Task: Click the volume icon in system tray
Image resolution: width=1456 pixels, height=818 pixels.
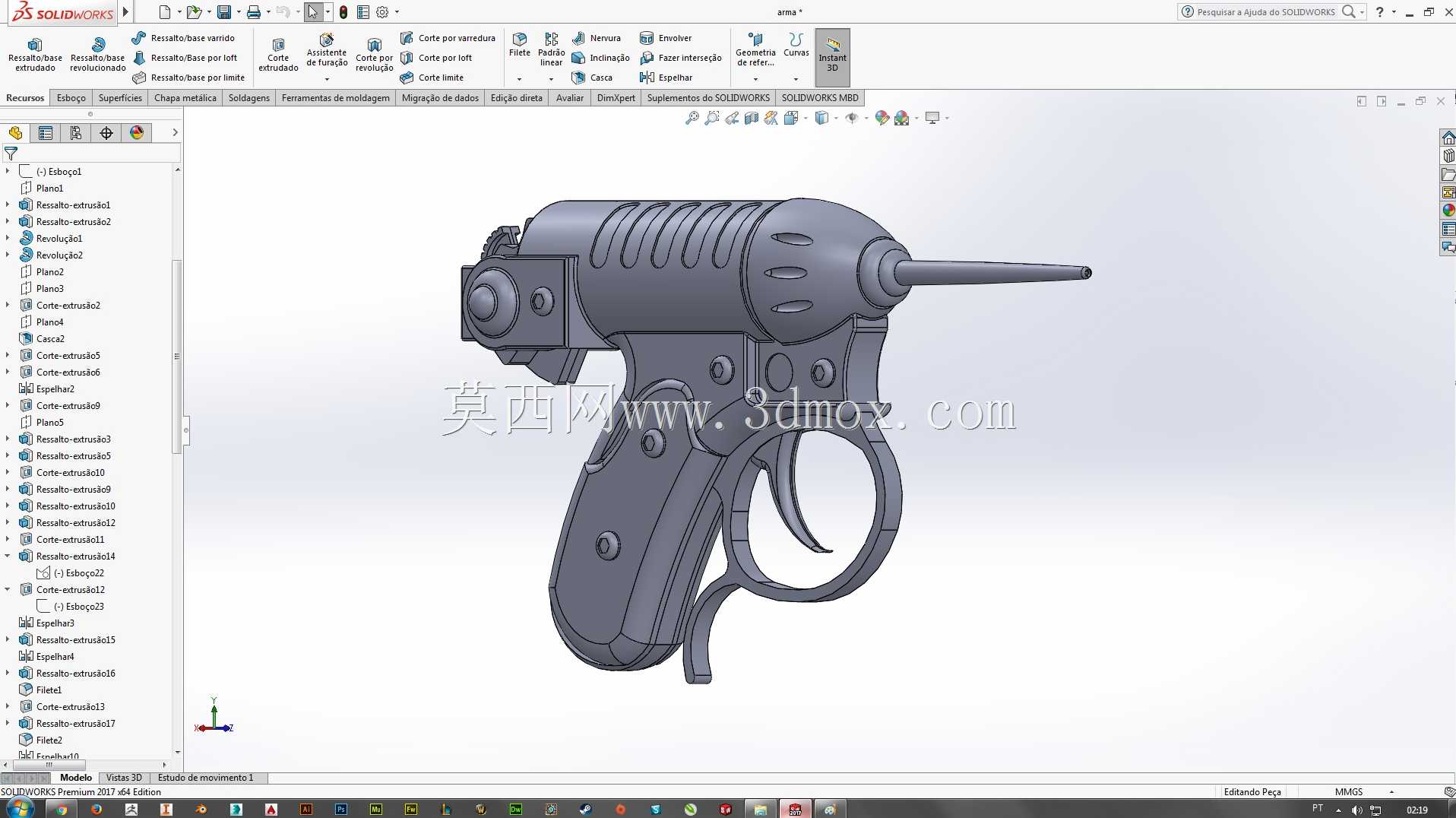Action: coord(1357,810)
